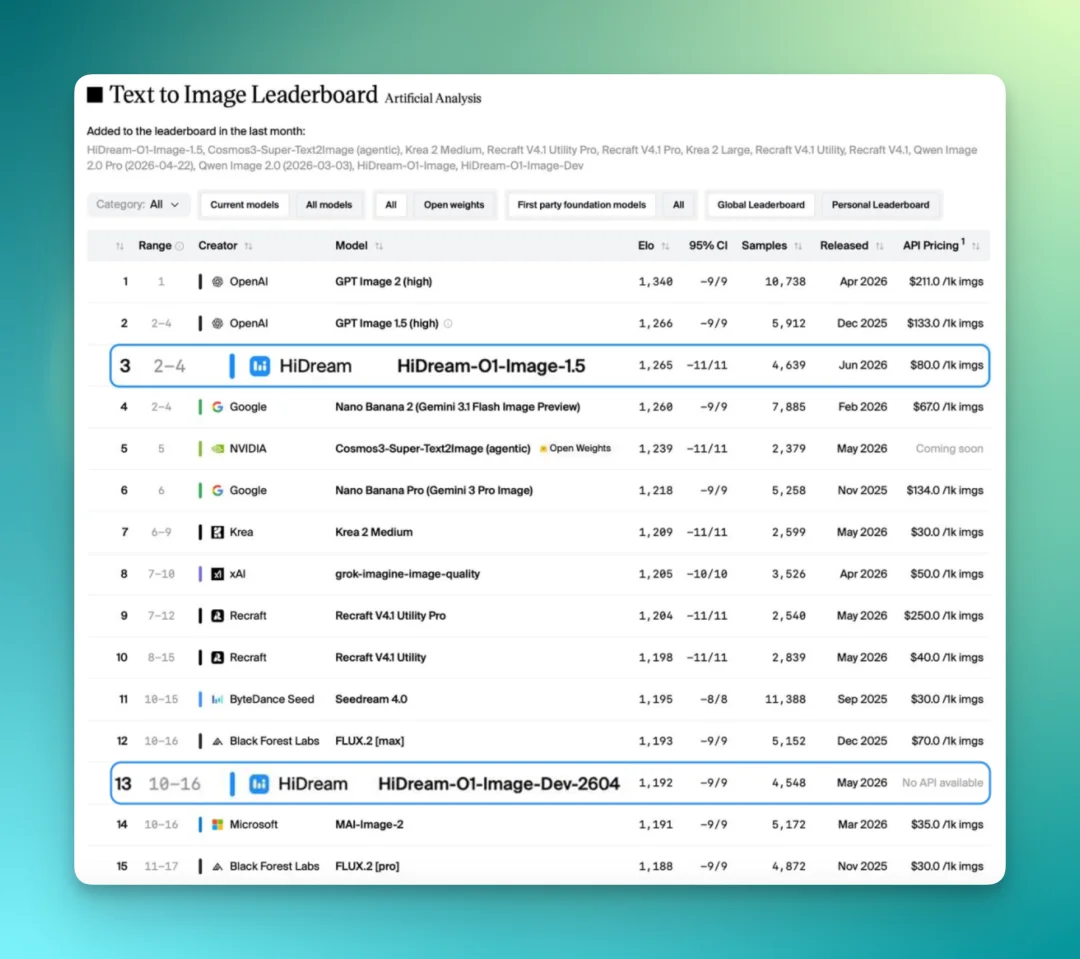Sort by API Pricing column arrows

coord(975,246)
